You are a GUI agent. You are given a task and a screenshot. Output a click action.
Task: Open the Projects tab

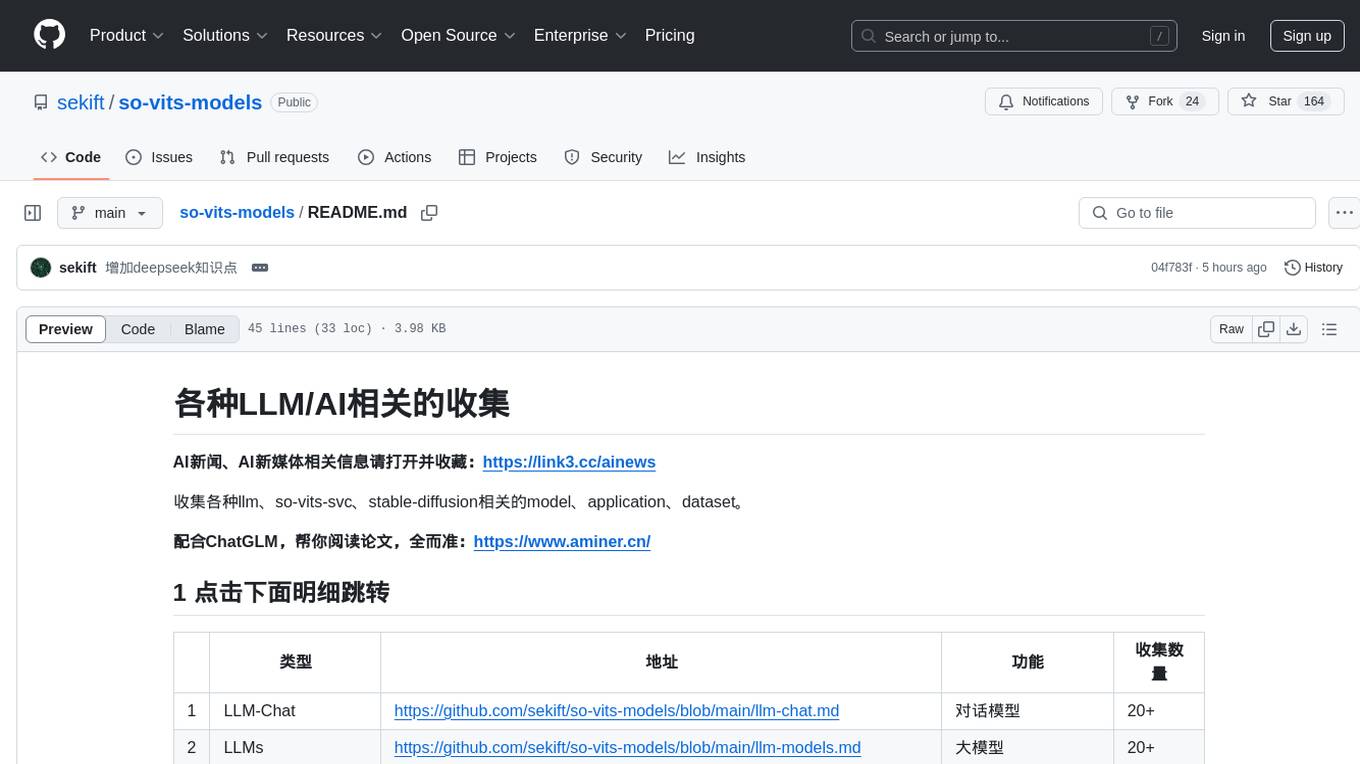click(x=498, y=157)
